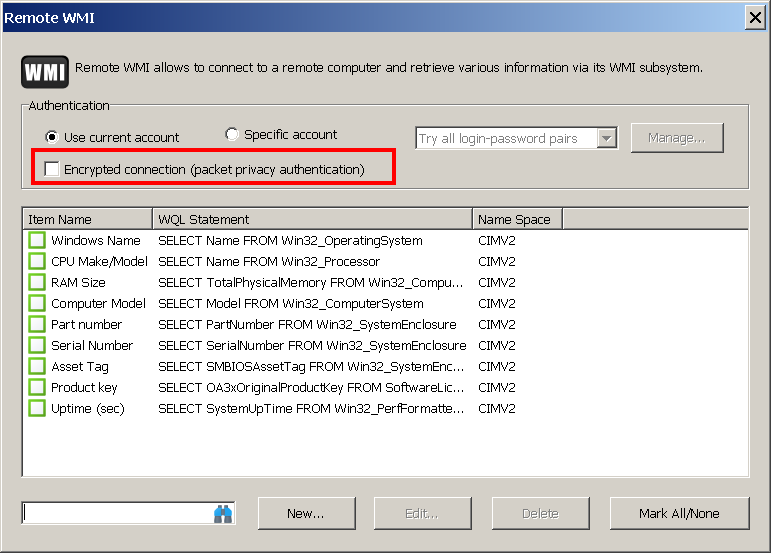
Task: Check the CPU Make/Model item box
Action: tap(37, 262)
